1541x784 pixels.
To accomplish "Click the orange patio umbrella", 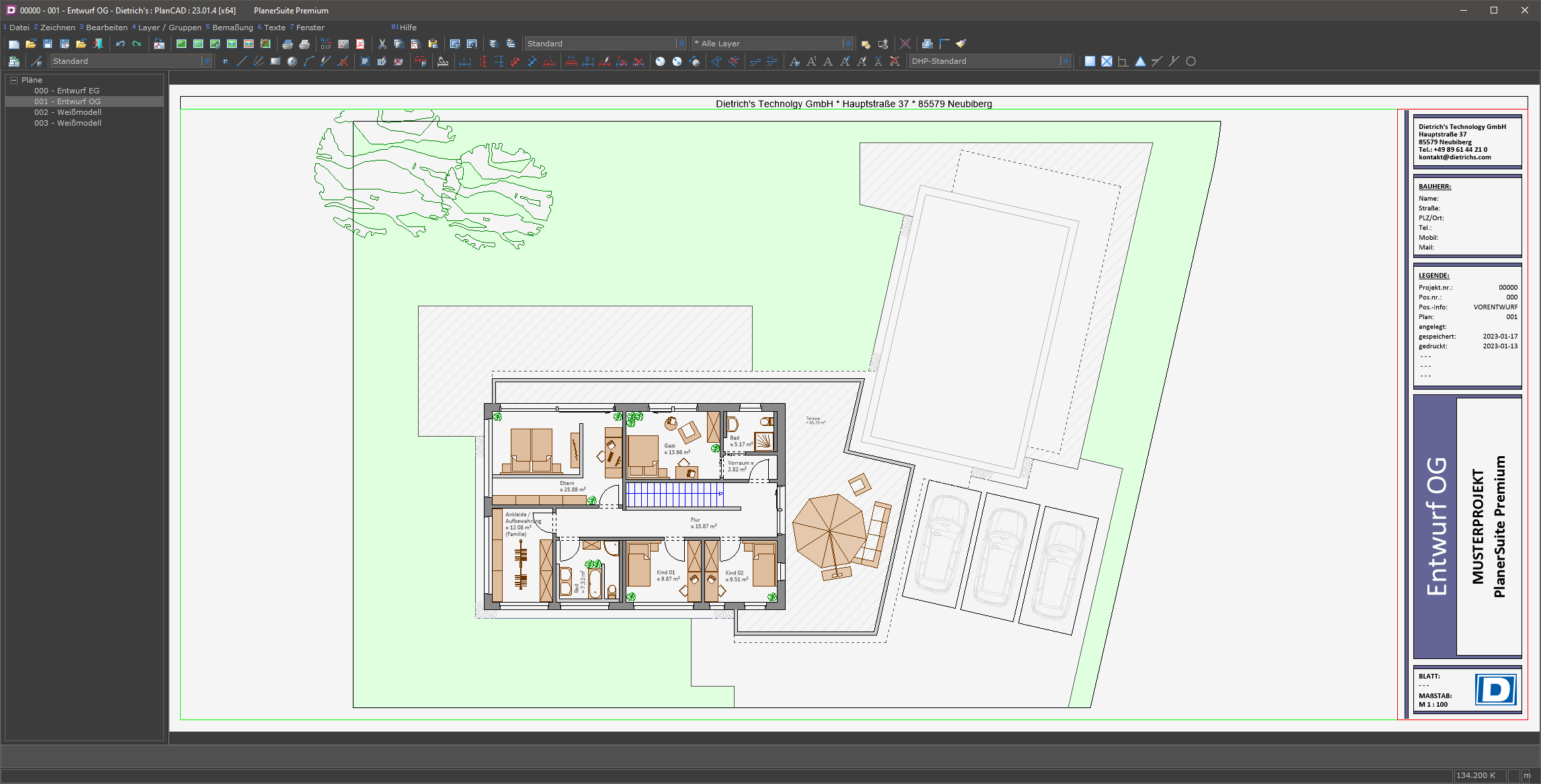I will (830, 531).
